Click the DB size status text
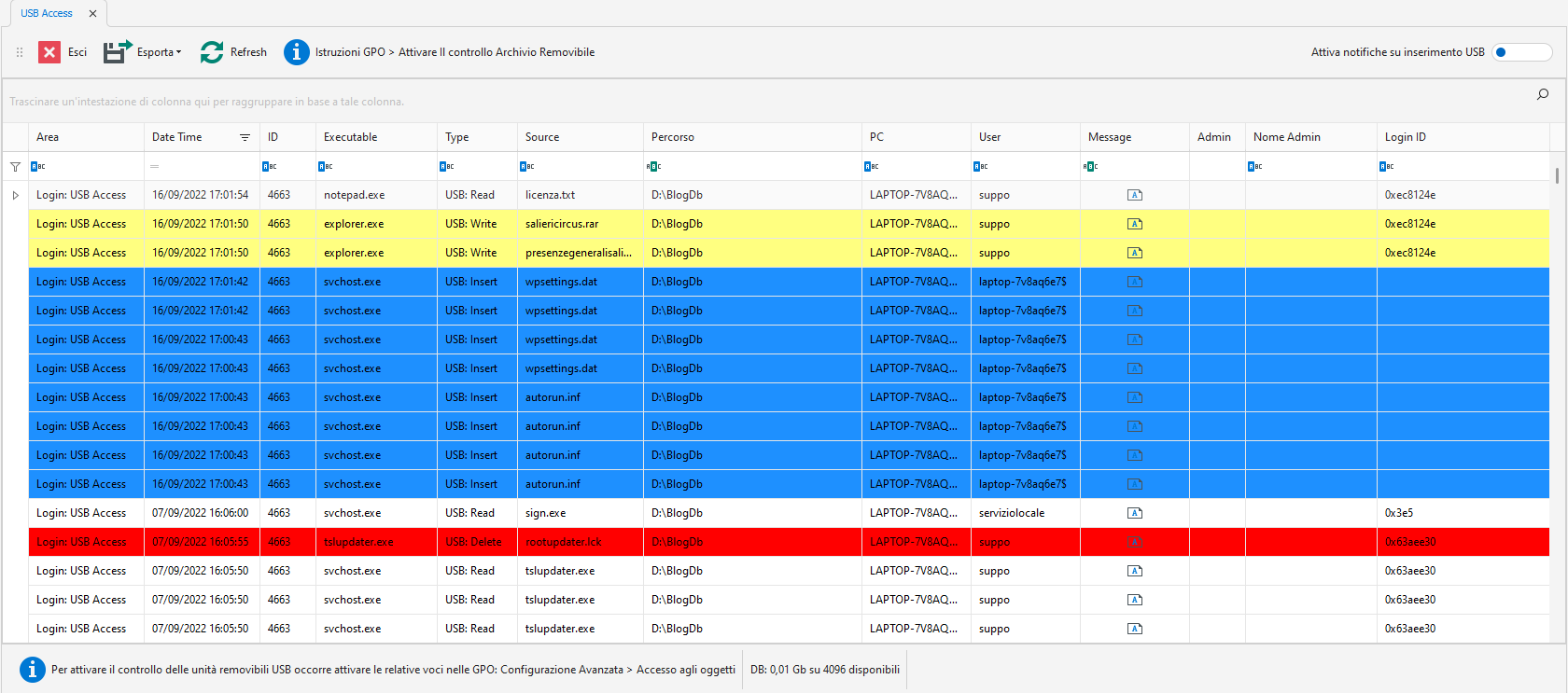The width and height of the screenshot is (1568, 693). (825, 670)
